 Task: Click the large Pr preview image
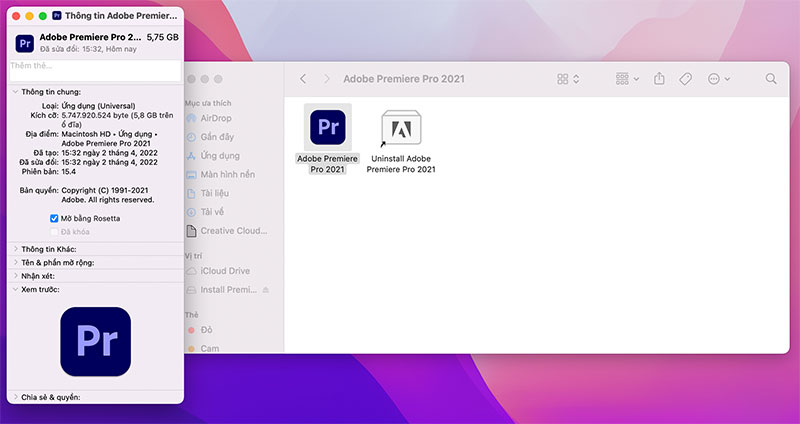coord(95,342)
